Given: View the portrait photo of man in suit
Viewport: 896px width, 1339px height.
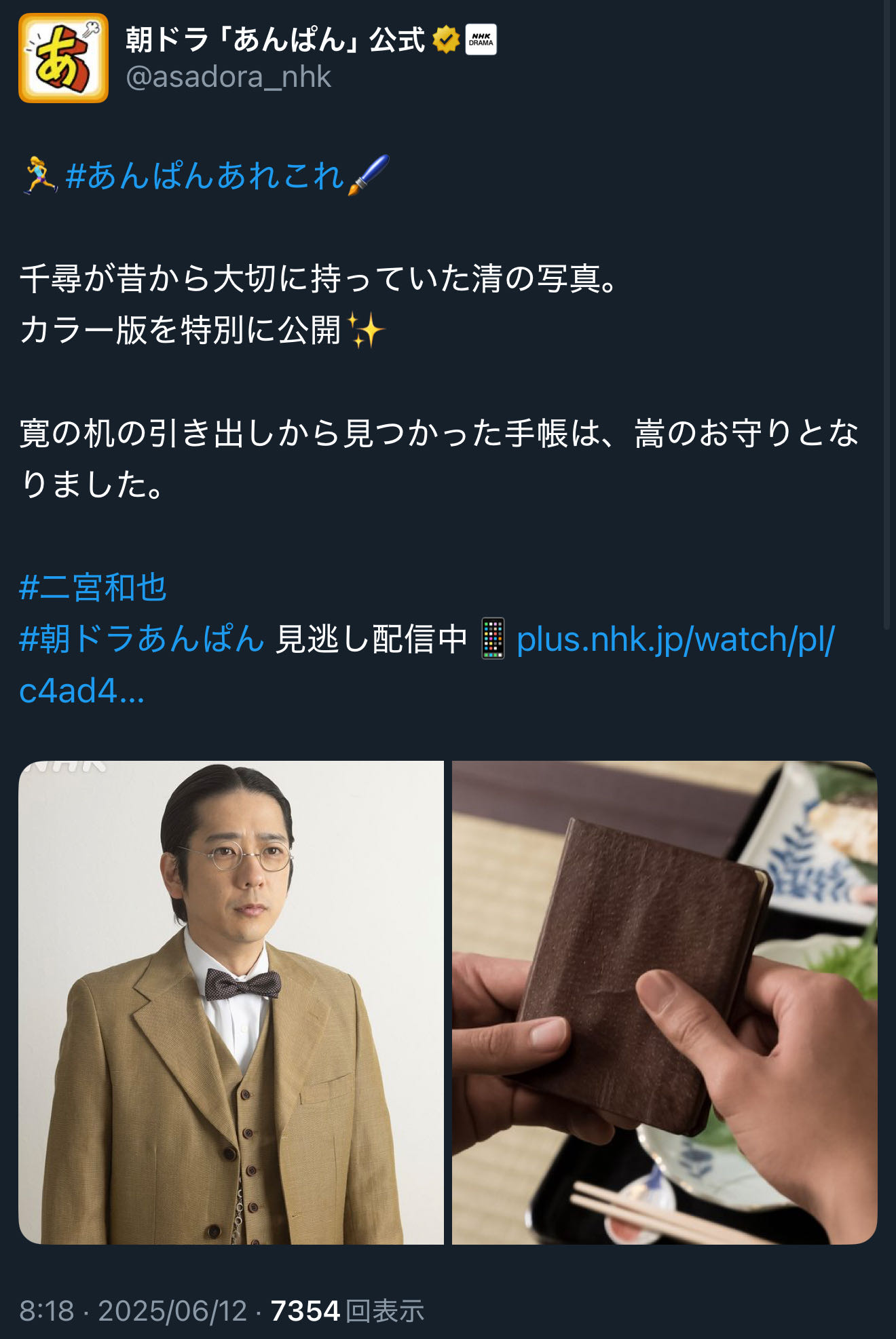Looking at the screenshot, I should [x=231, y=1002].
